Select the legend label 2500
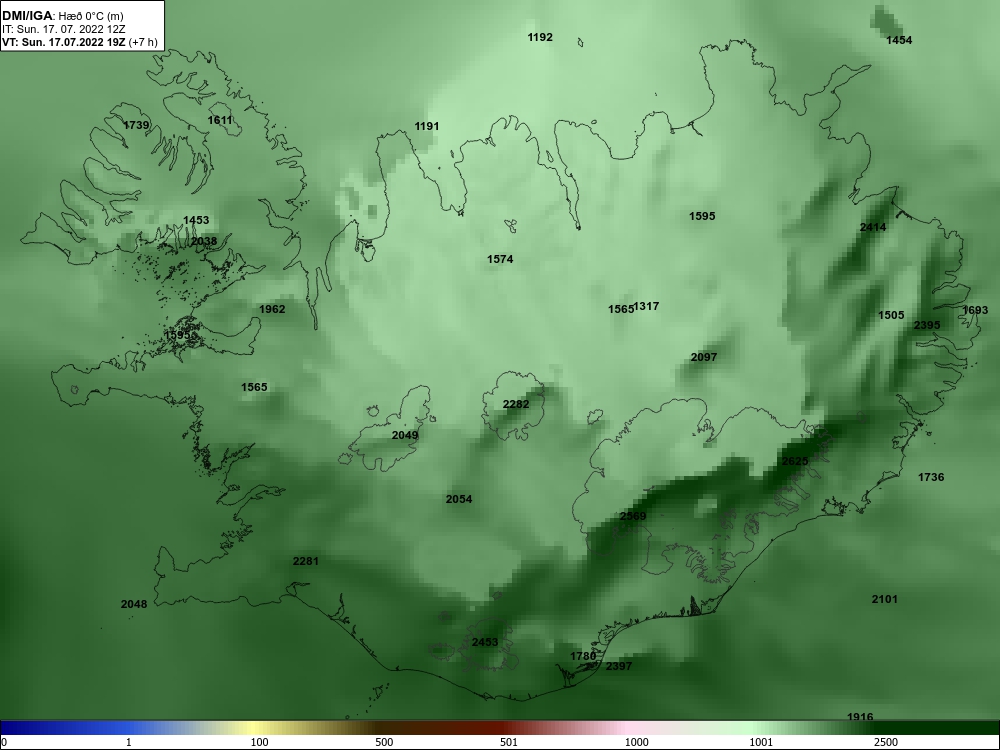 tap(886, 742)
